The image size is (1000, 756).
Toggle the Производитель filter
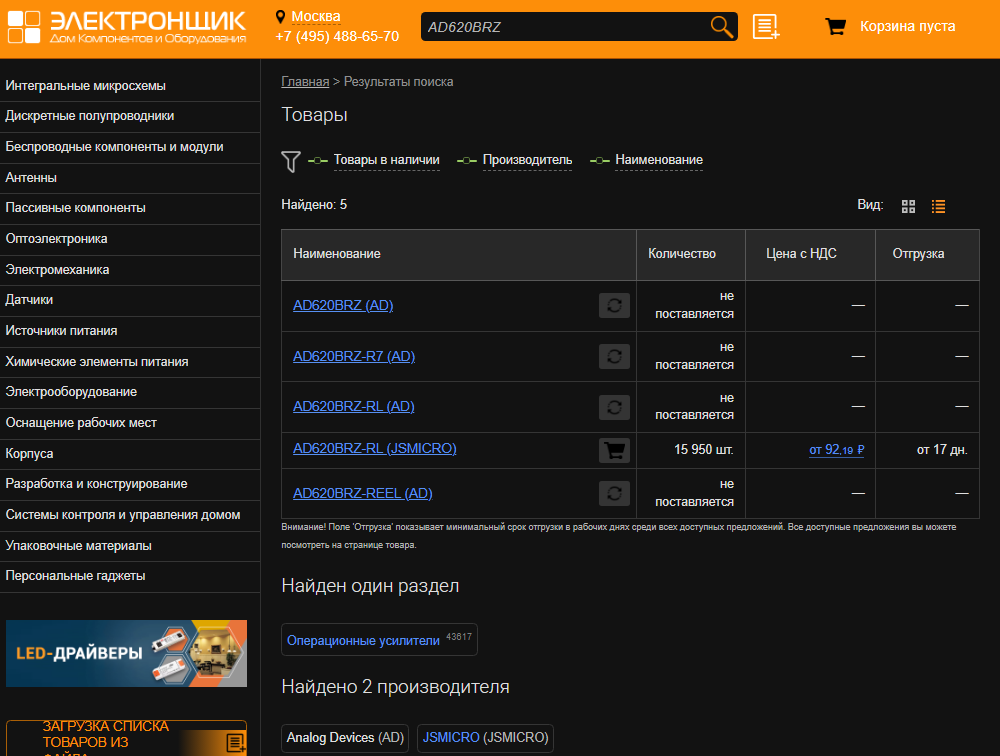point(527,160)
